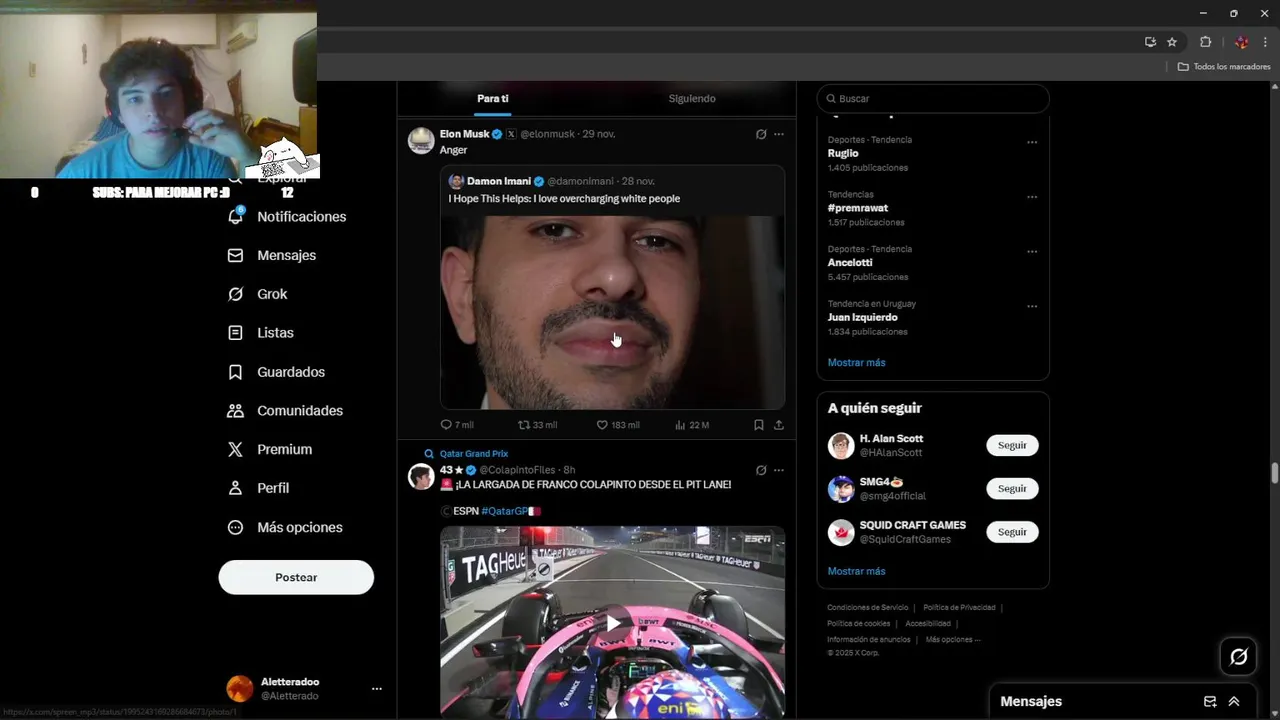Open Ruglio trending topic
This screenshot has height=720, width=1280.
pos(843,154)
